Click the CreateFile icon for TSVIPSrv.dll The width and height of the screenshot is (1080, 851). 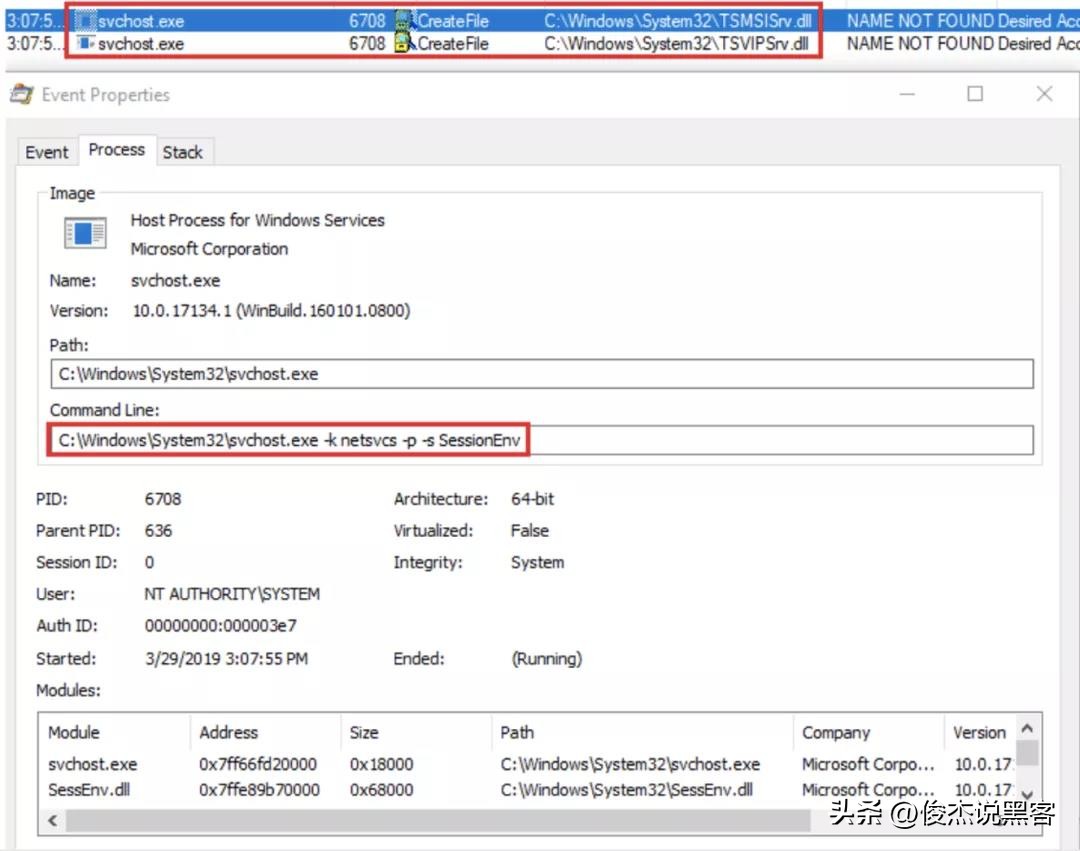pyautogui.click(x=404, y=44)
